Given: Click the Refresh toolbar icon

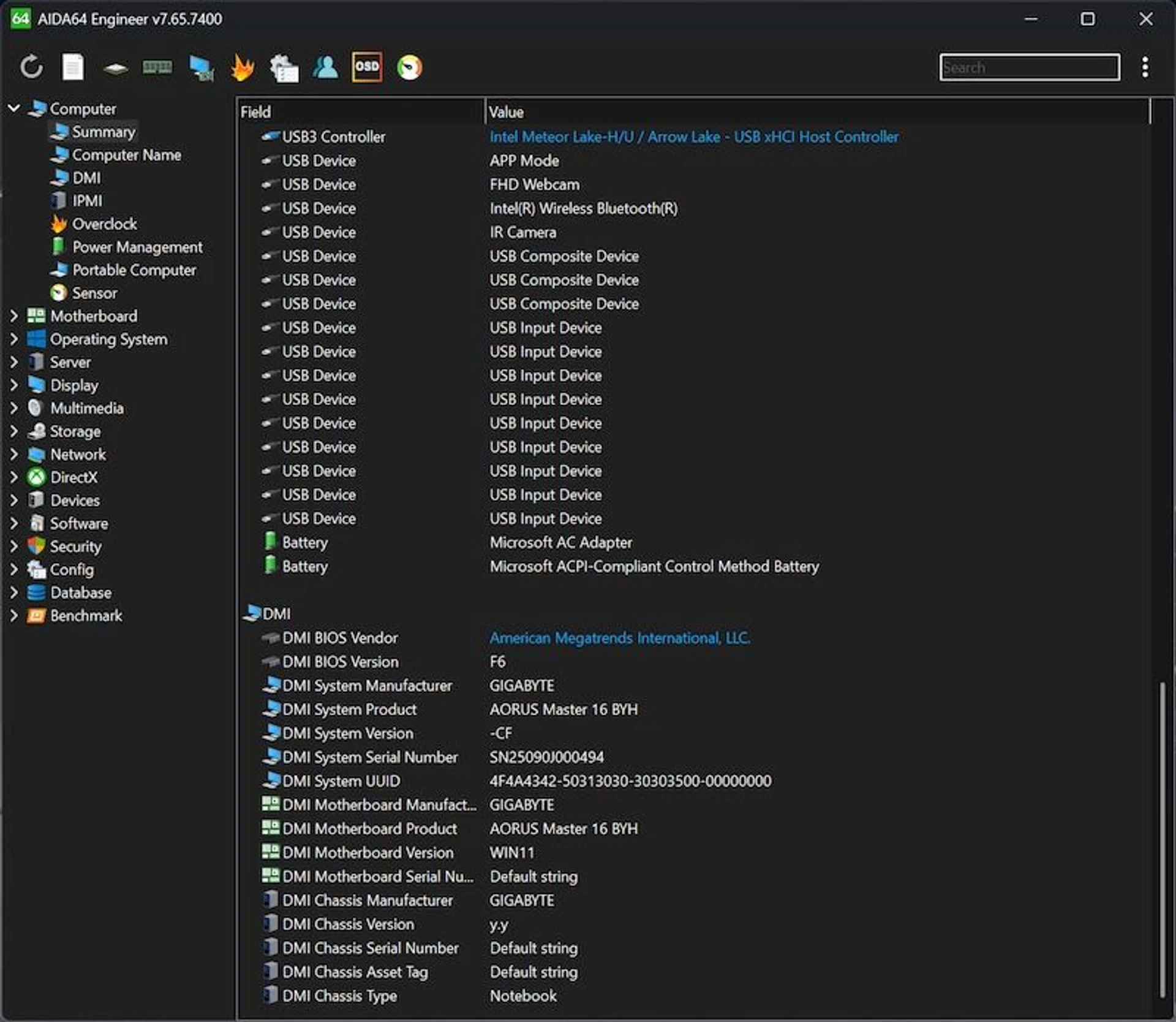Looking at the screenshot, I should click(x=31, y=67).
